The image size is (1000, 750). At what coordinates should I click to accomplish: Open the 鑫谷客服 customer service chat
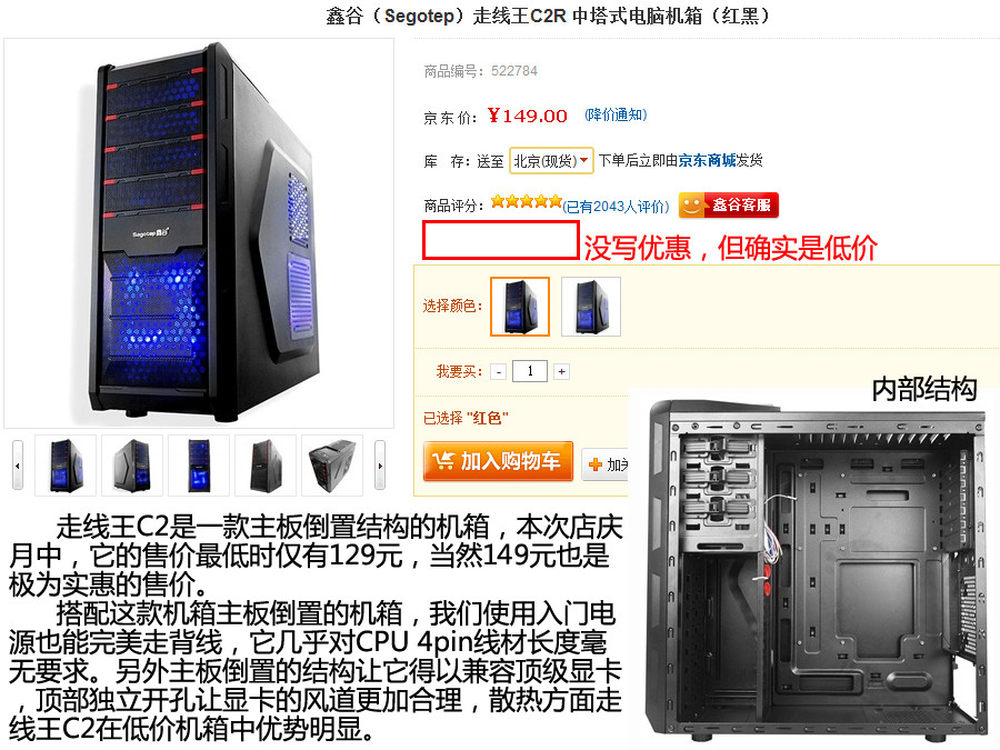pos(728,205)
